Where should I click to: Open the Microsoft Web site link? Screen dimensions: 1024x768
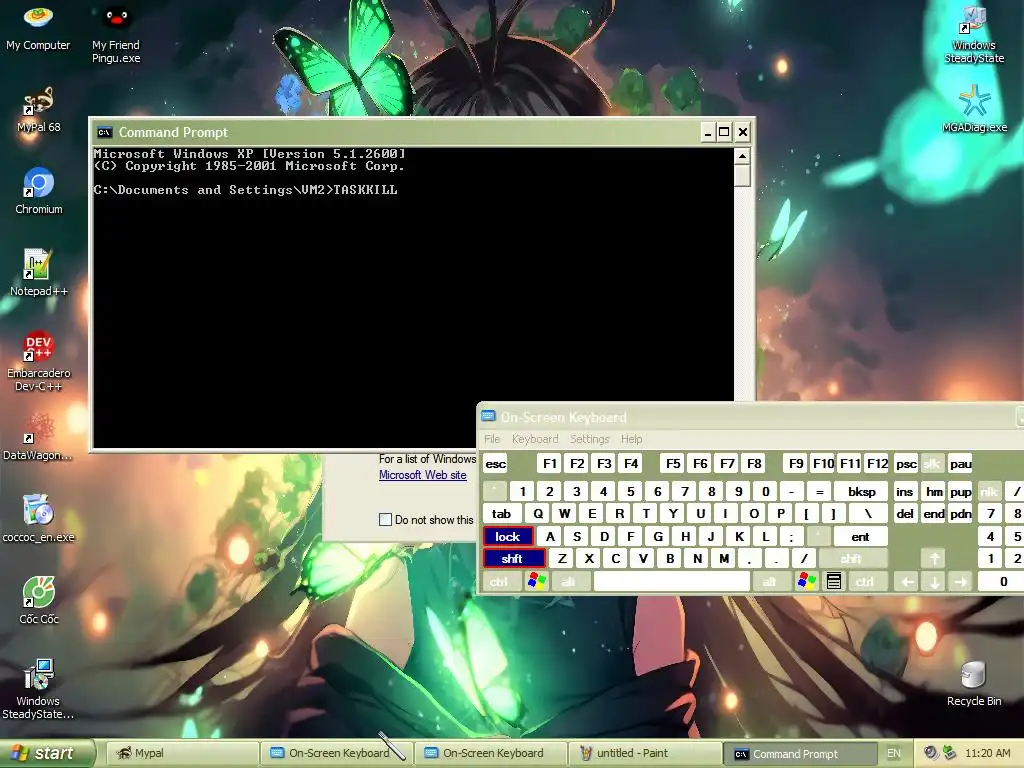coord(423,475)
